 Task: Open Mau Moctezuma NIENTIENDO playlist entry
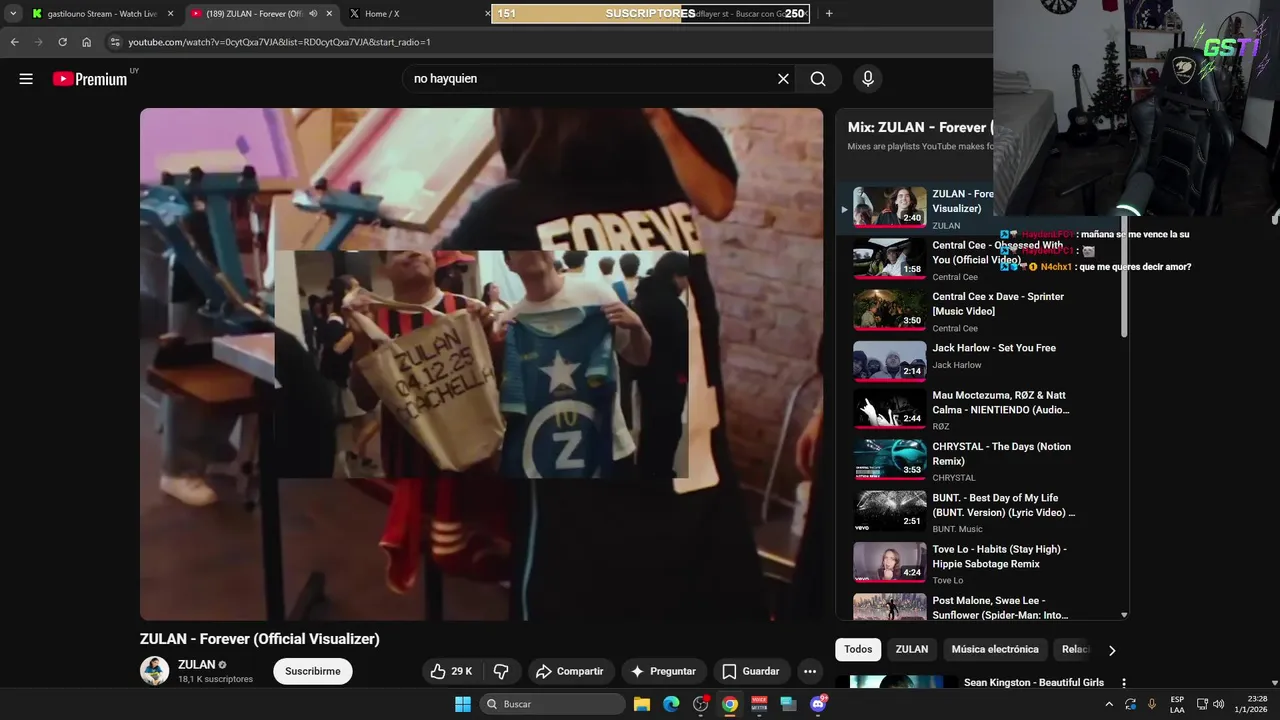point(984,410)
